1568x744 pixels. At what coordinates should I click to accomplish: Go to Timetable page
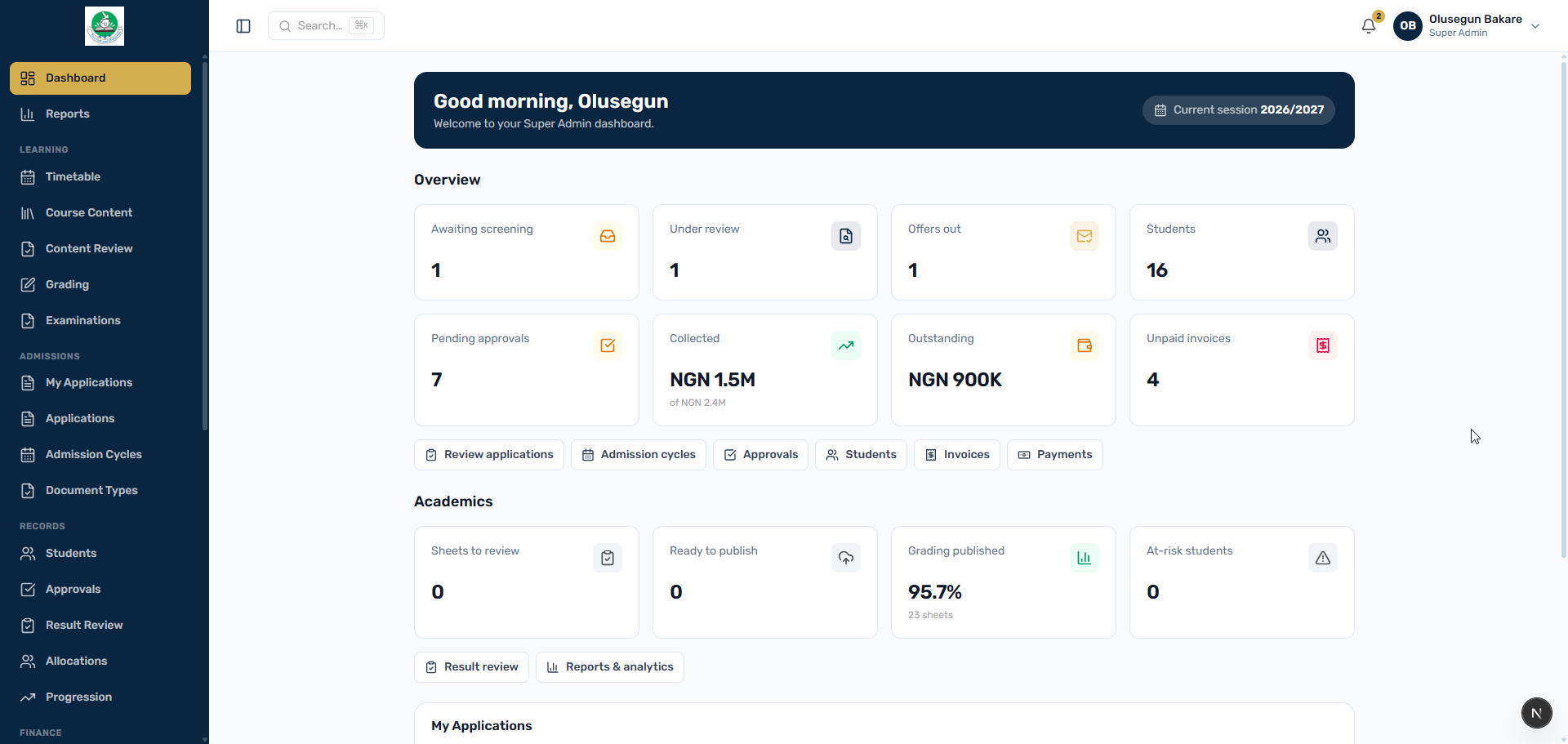point(100,177)
